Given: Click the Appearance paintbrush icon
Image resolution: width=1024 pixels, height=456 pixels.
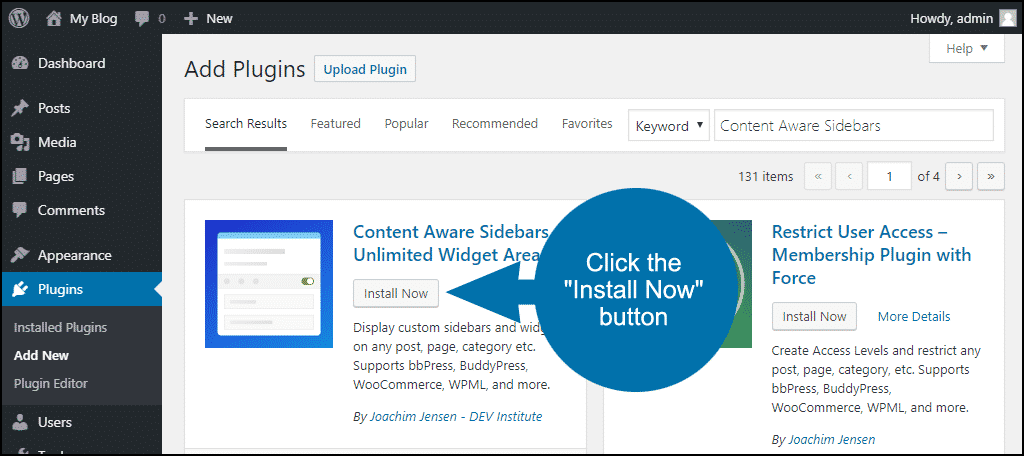Looking at the screenshot, I should 20,255.
